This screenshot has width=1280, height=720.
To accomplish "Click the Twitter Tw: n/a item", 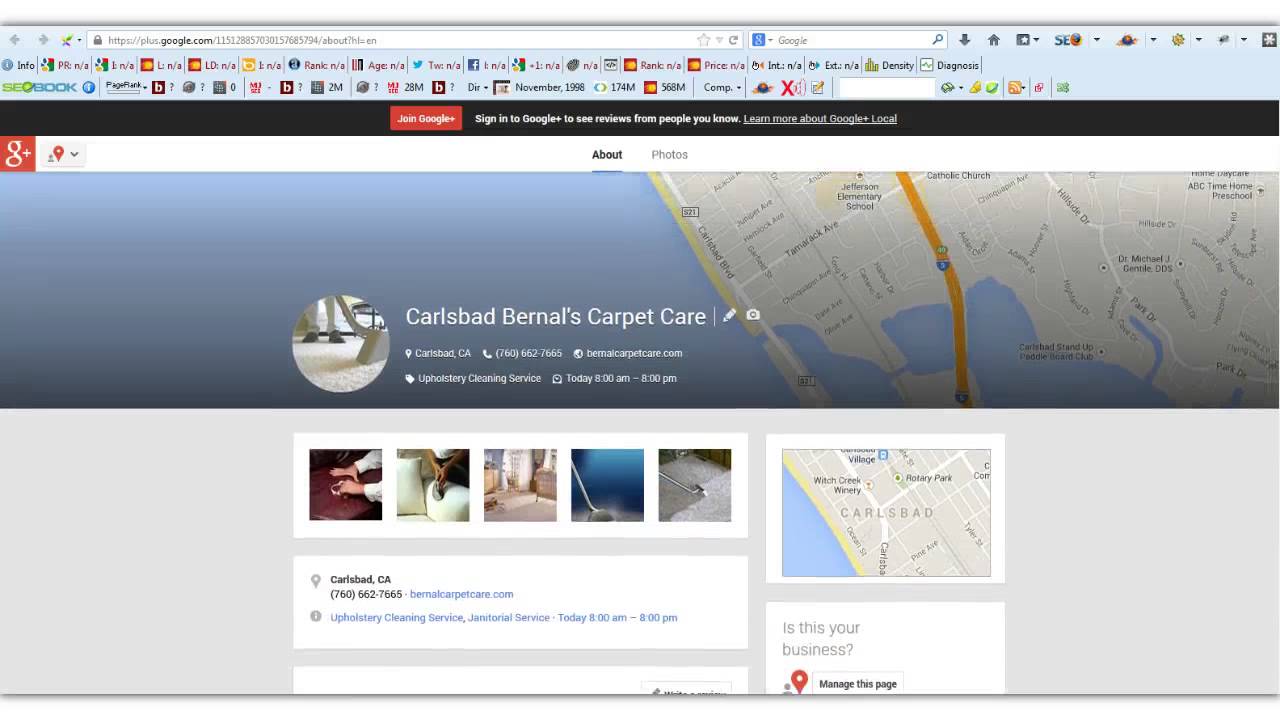I will click(x=436, y=65).
